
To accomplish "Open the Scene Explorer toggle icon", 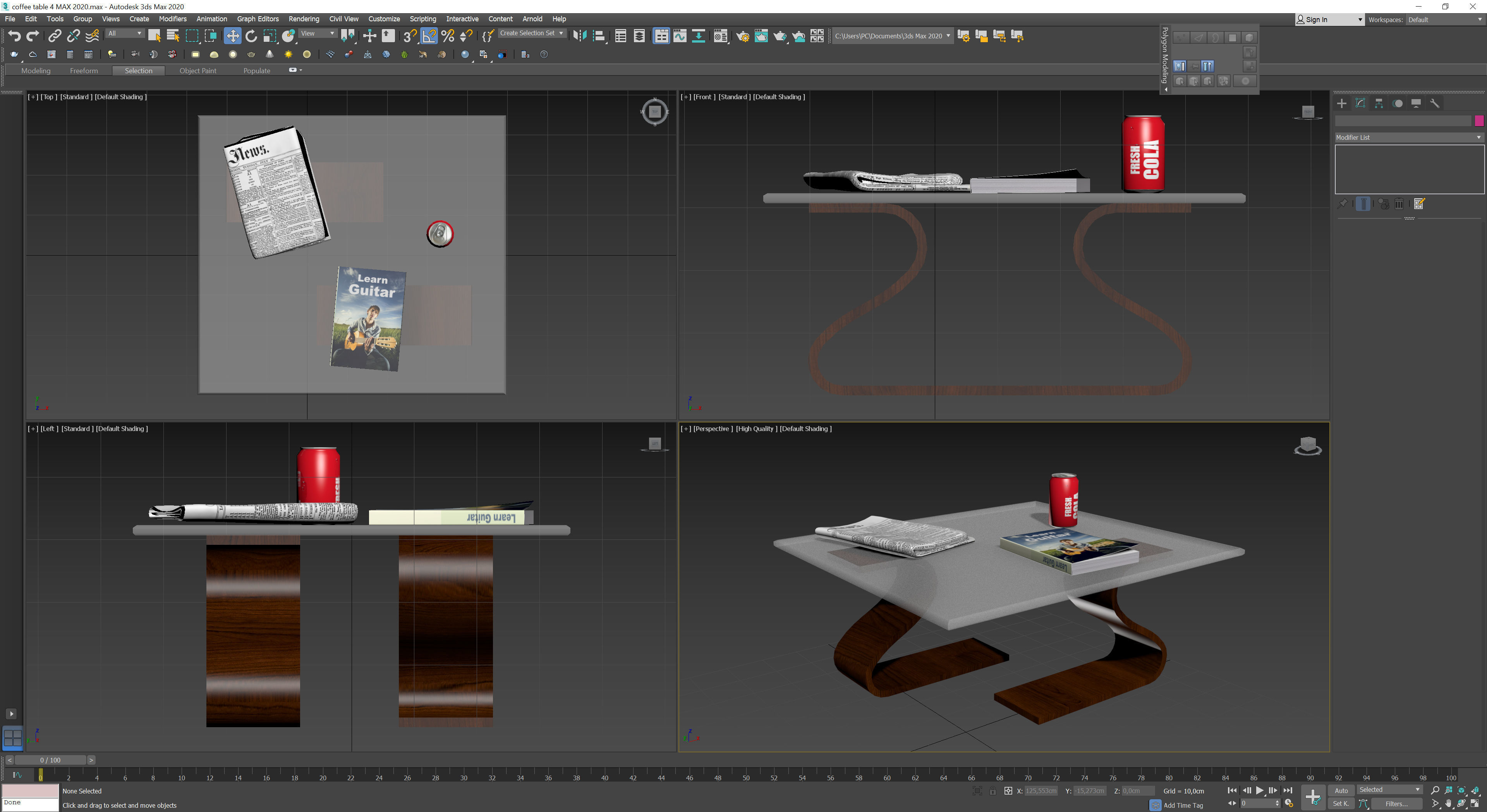I will coord(620,36).
